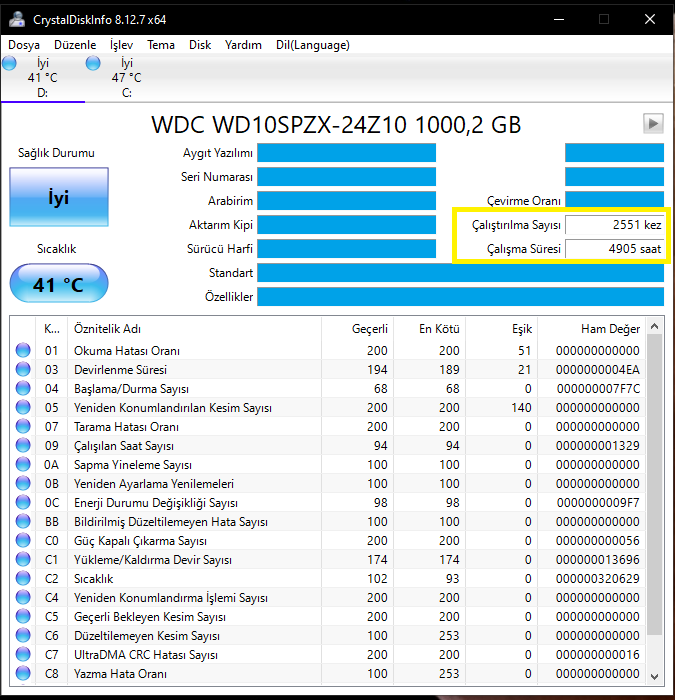Click the Eşik column header
The height and width of the screenshot is (700, 675).
[x=501, y=329]
